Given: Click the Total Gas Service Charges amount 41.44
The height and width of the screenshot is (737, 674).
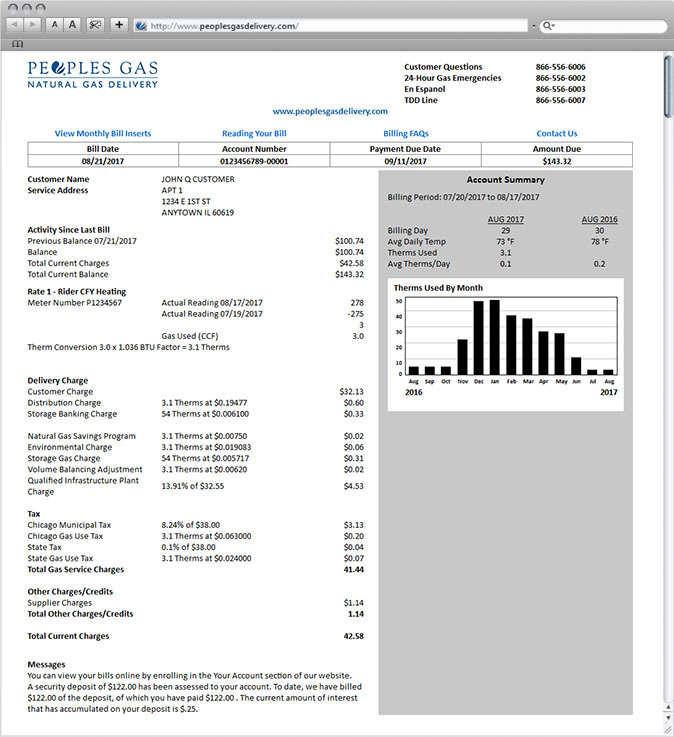Looking at the screenshot, I should pos(353,570).
